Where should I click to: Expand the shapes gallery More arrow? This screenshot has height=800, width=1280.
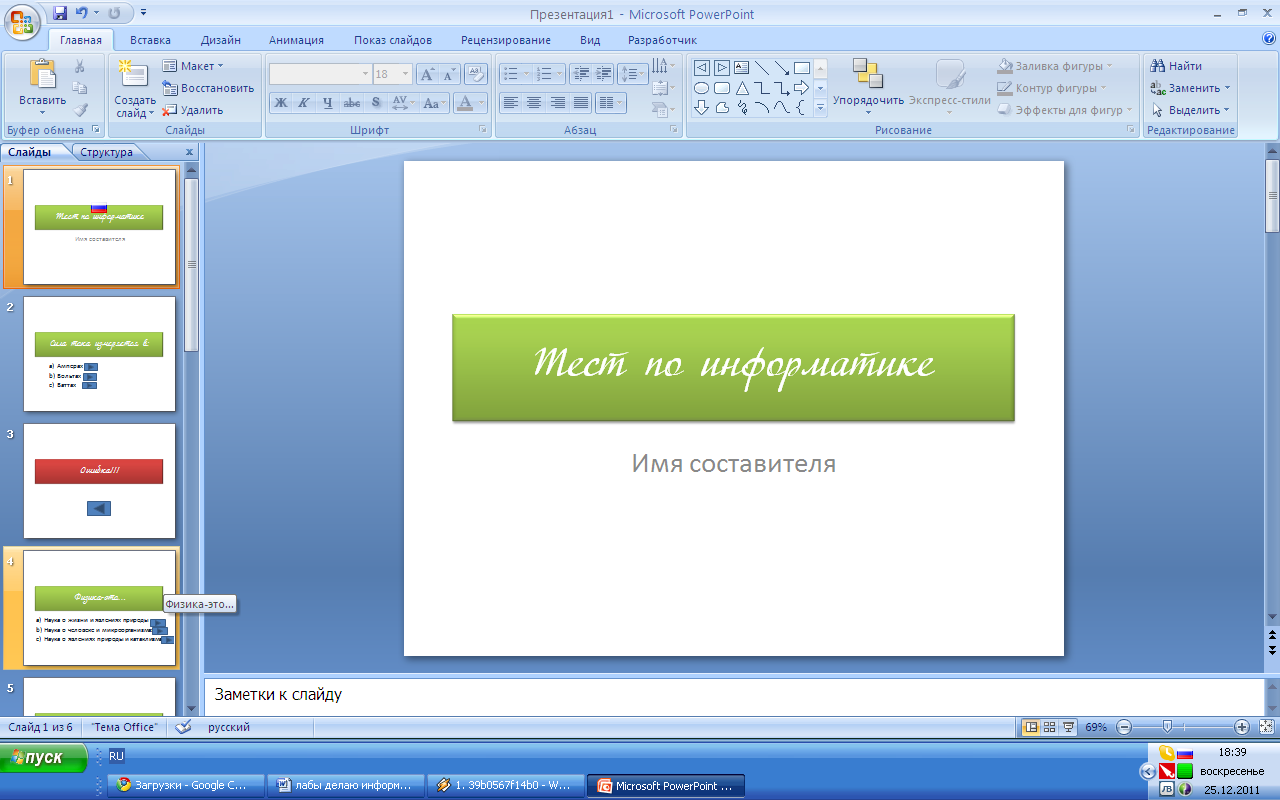click(820, 108)
